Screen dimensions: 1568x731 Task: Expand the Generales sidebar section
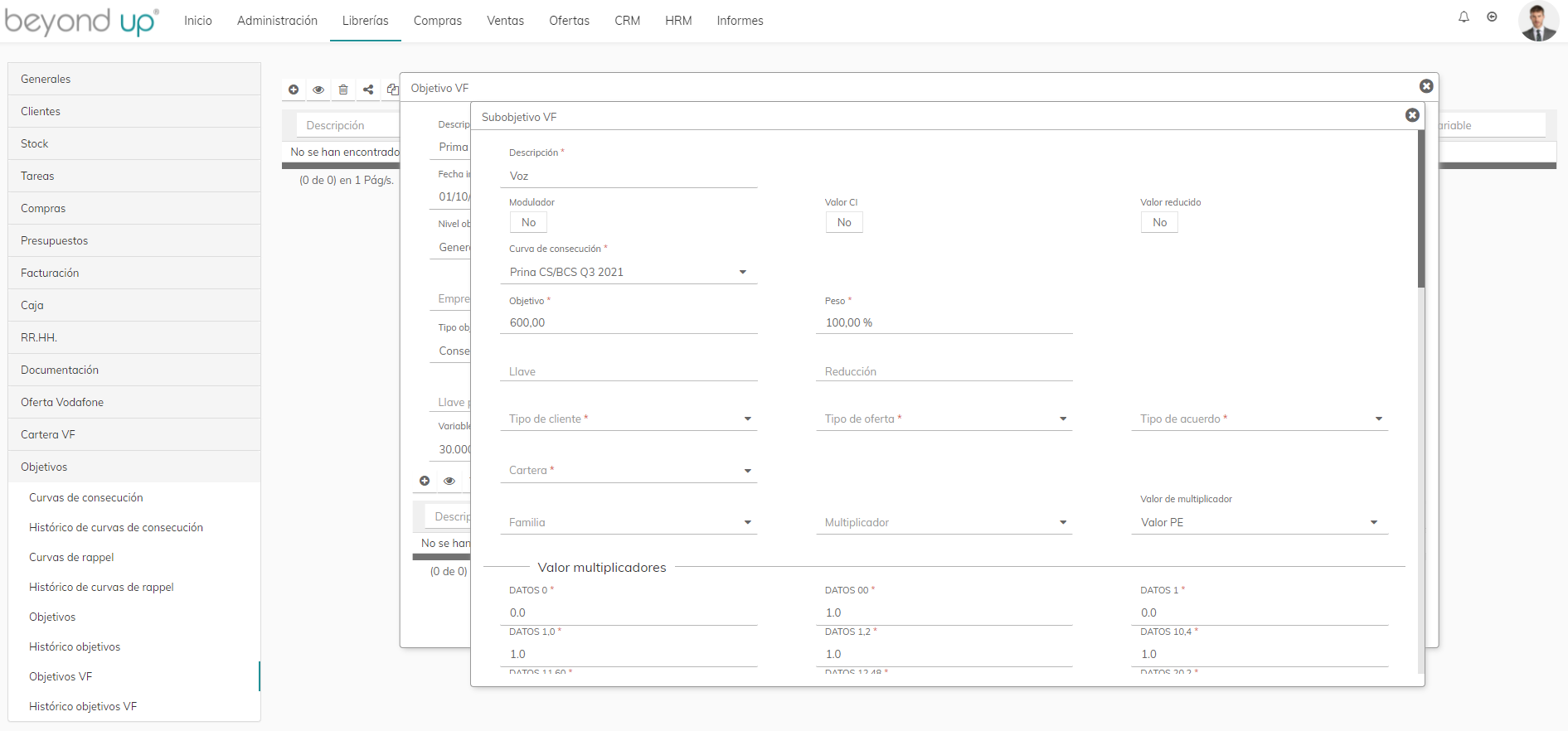coord(134,79)
